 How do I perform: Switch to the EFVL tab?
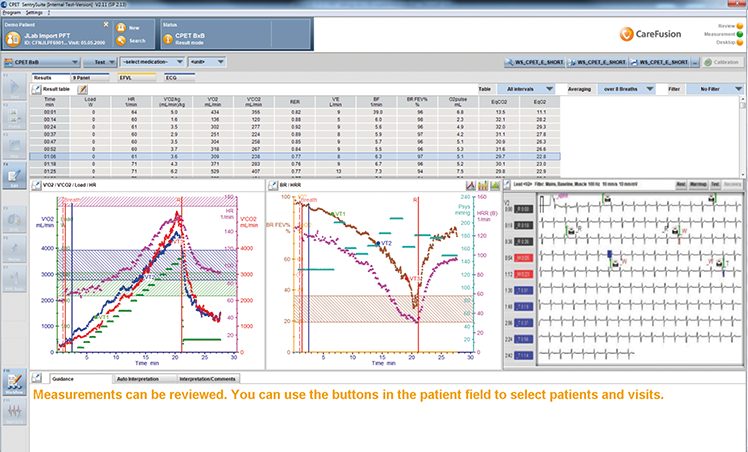(x=137, y=78)
